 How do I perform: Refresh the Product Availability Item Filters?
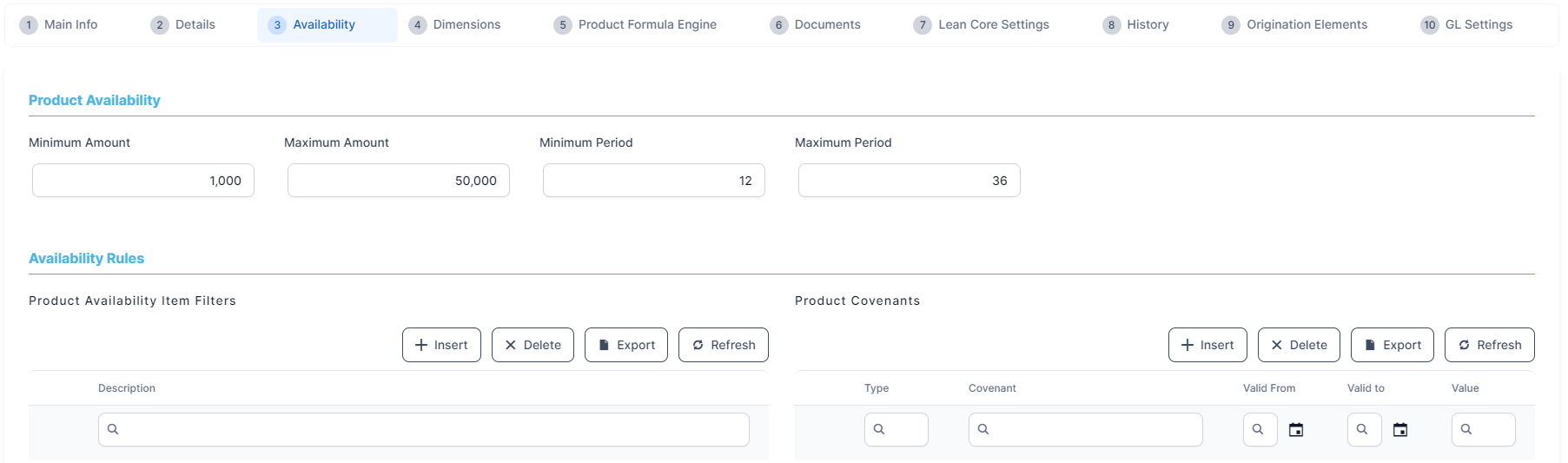point(723,345)
